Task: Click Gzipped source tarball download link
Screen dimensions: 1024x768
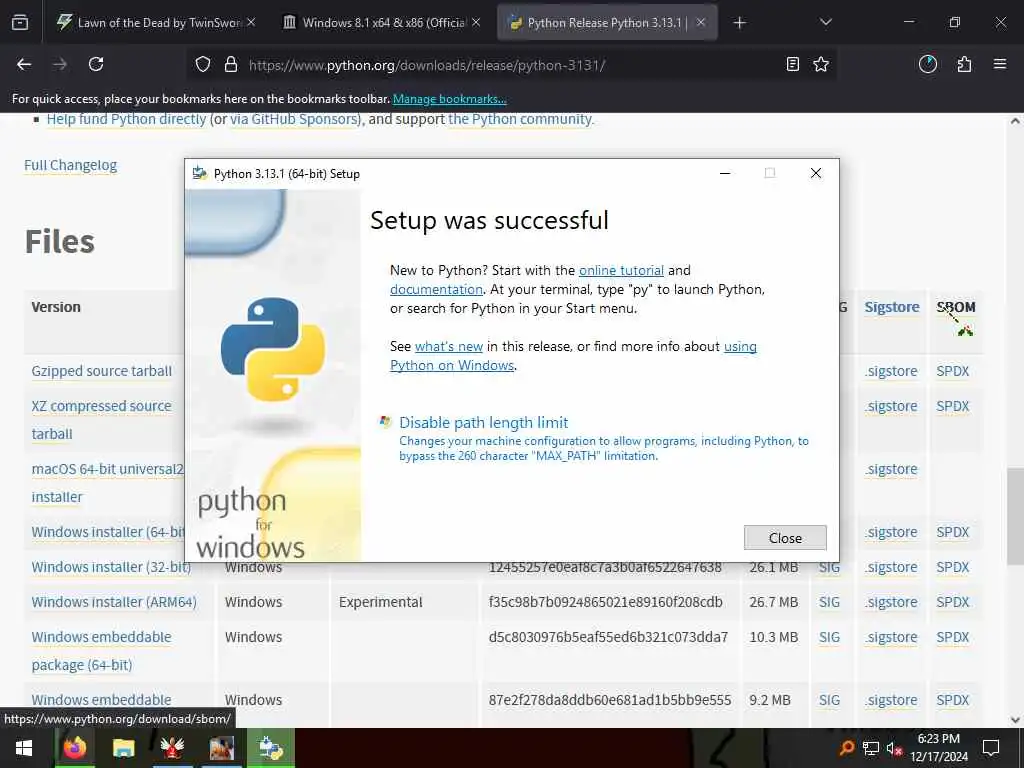Action: pos(102,371)
